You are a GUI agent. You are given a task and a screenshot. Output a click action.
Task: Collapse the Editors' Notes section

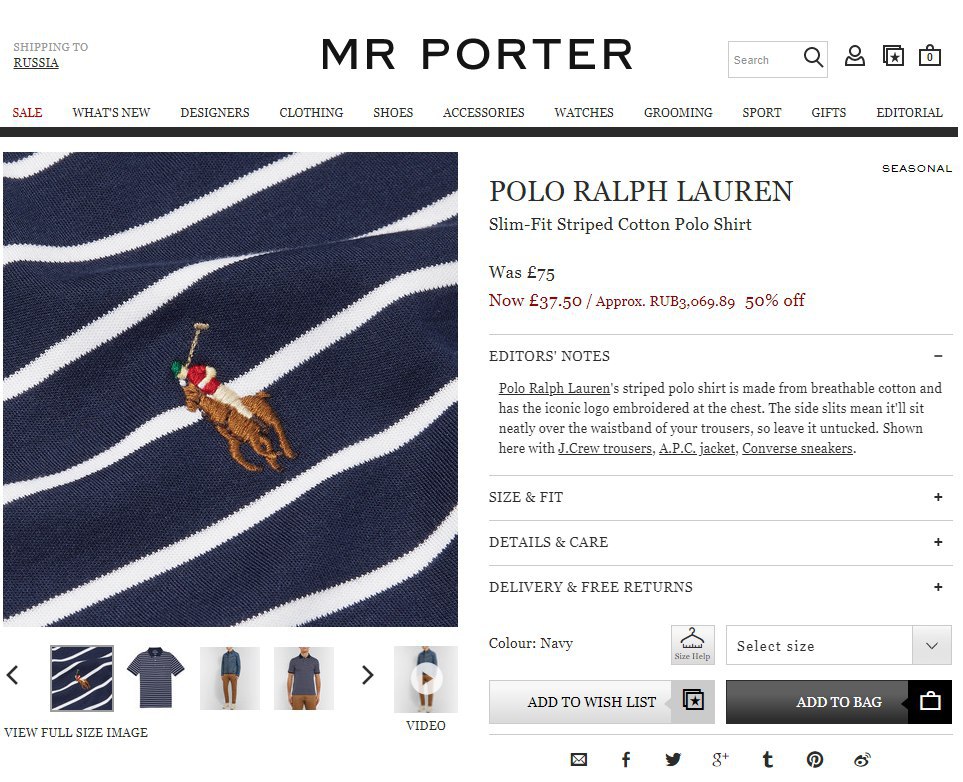tap(720, 356)
